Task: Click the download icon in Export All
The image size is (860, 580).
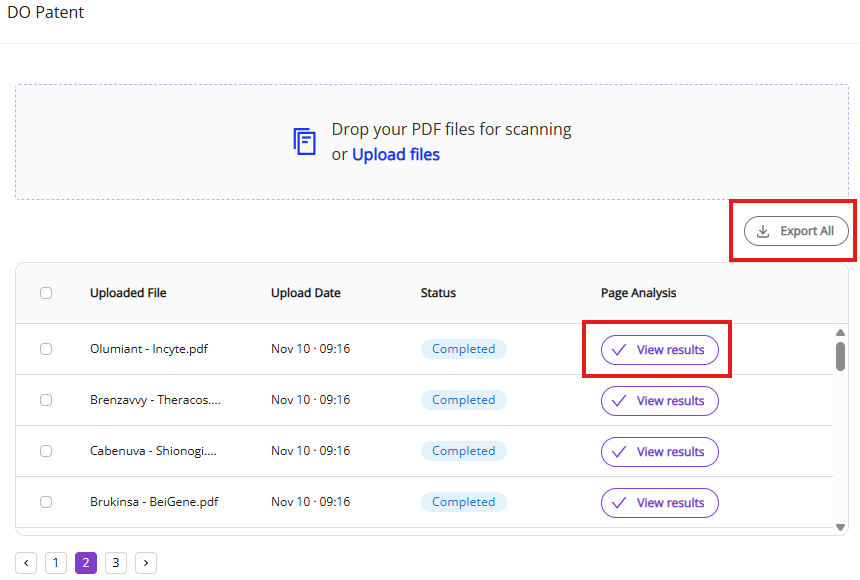Action: [763, 231]
